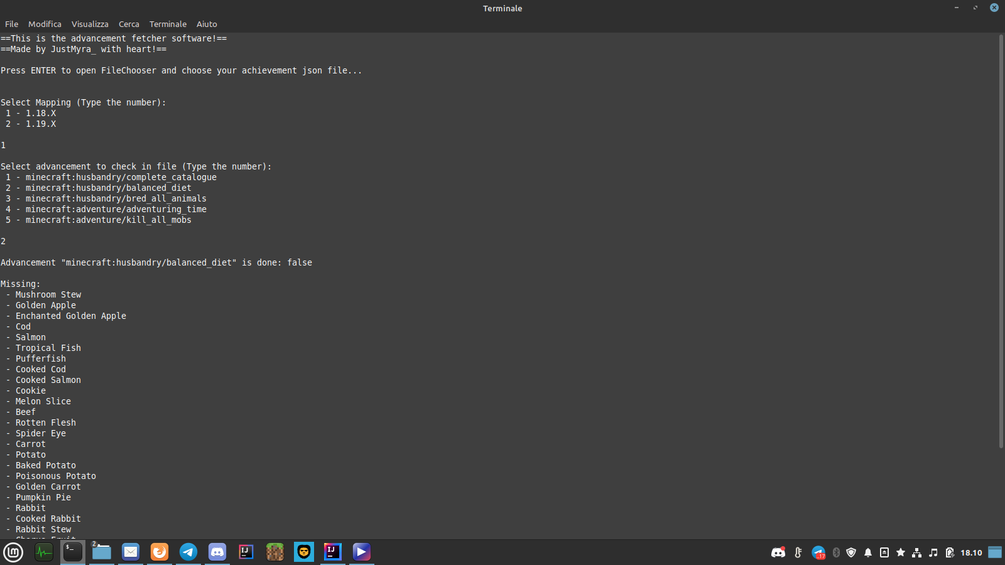Open the media player play-arrow icon
The image size is (1005, 565).
tap(361, 552)
